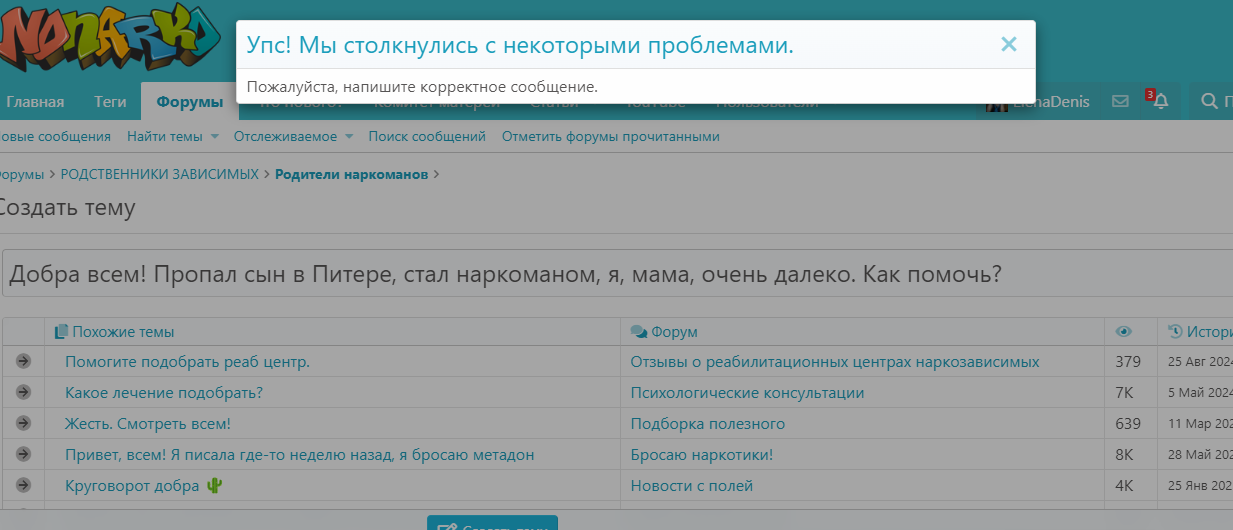
Task: Click the 379 views cell
Action: tap(1128, 362)
